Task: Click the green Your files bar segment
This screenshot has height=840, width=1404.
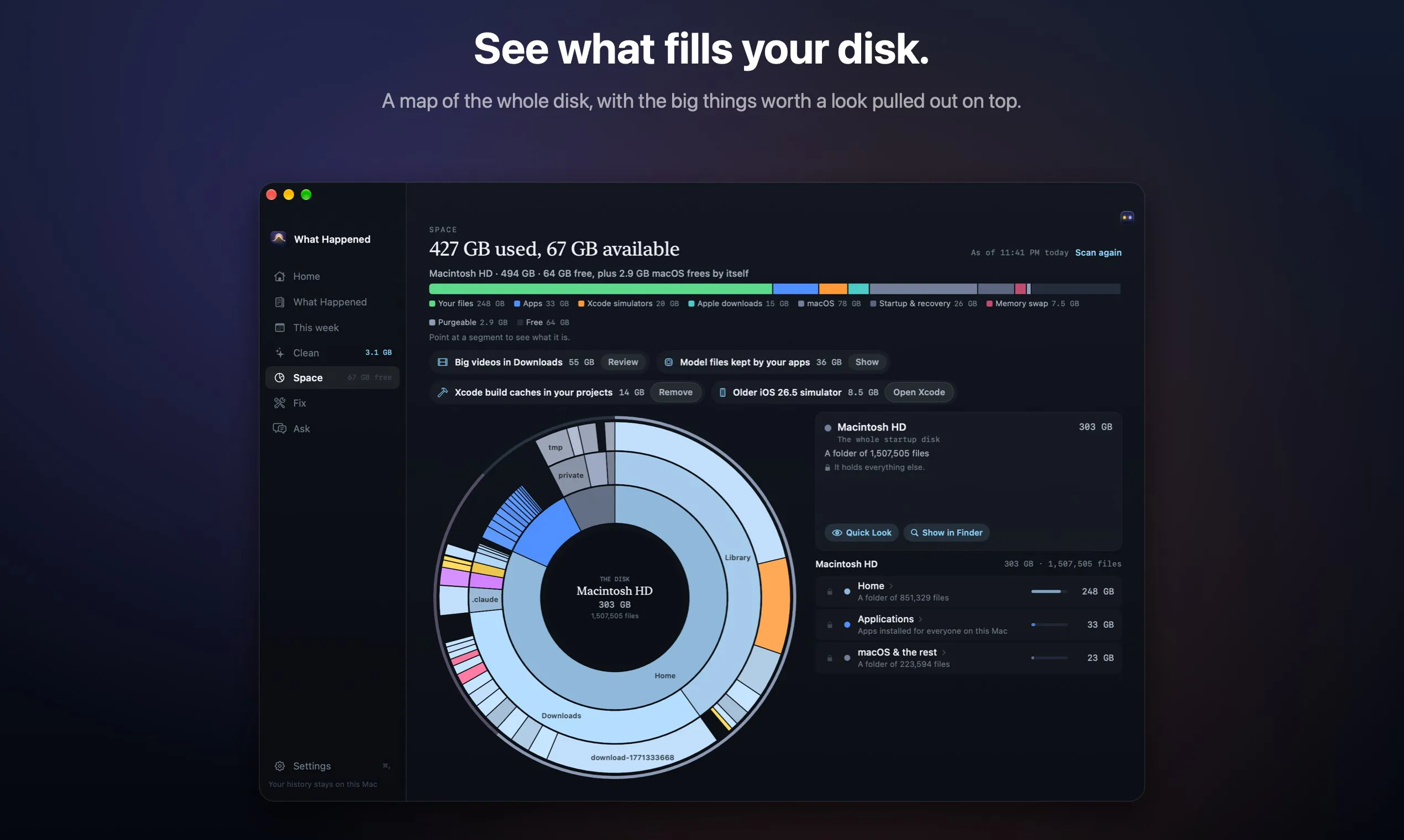Action: tap(600, 288)
